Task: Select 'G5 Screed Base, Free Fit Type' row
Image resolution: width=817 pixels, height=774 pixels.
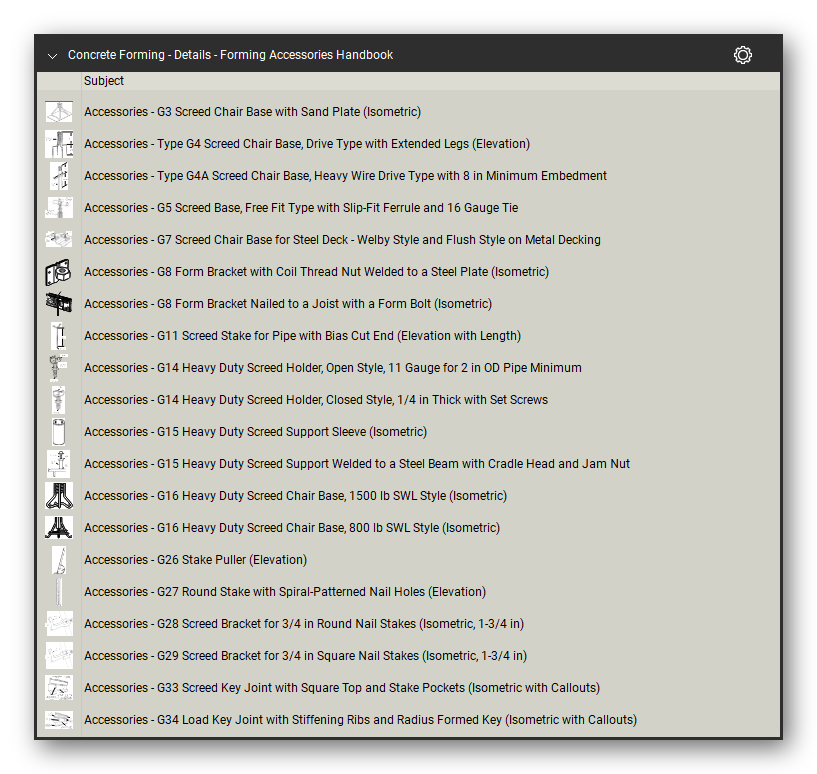Action: [408, 207]
